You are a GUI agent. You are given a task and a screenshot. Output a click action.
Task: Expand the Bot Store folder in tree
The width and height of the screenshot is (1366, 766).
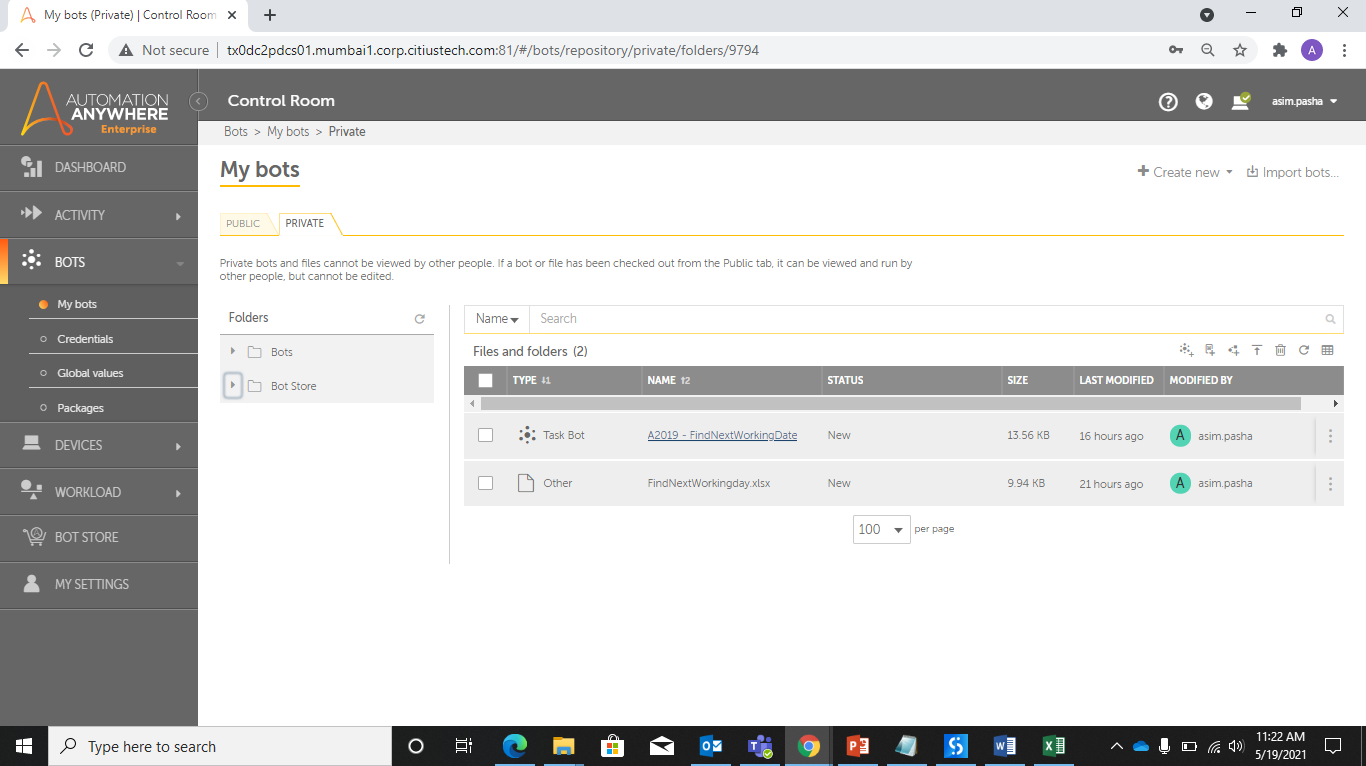(x=233, y=386)
